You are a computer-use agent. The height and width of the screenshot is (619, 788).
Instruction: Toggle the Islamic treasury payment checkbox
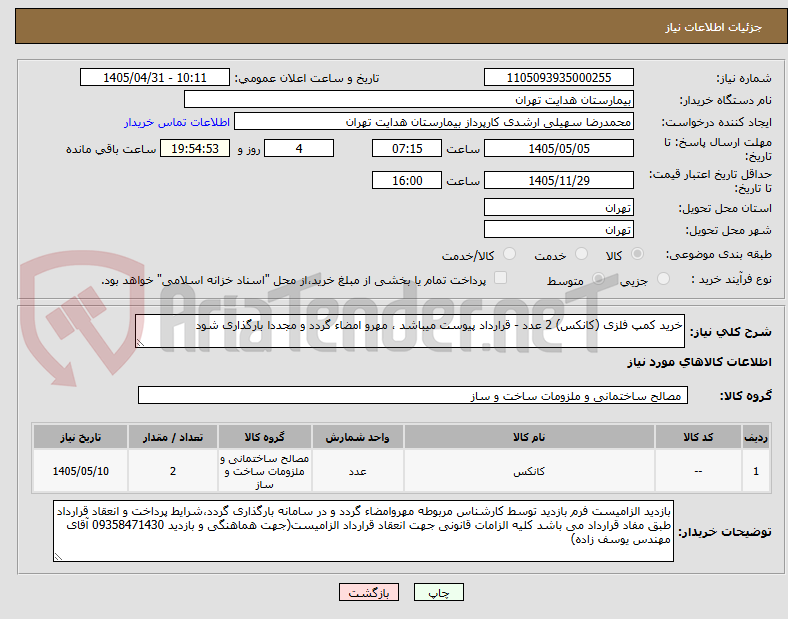coord(501,278)
